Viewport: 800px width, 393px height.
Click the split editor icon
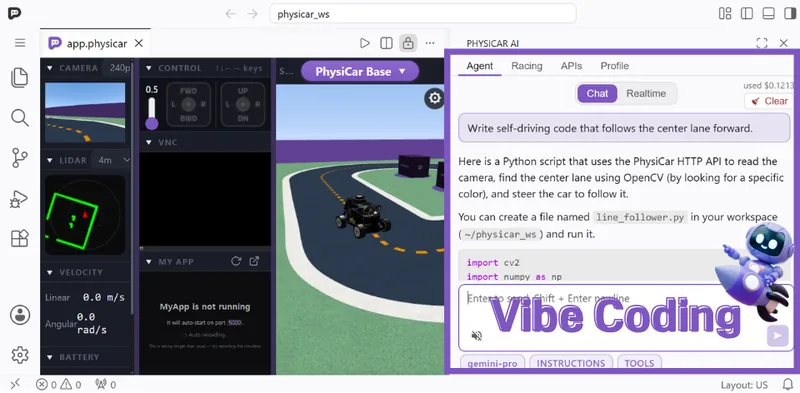(x=386, y=43)
